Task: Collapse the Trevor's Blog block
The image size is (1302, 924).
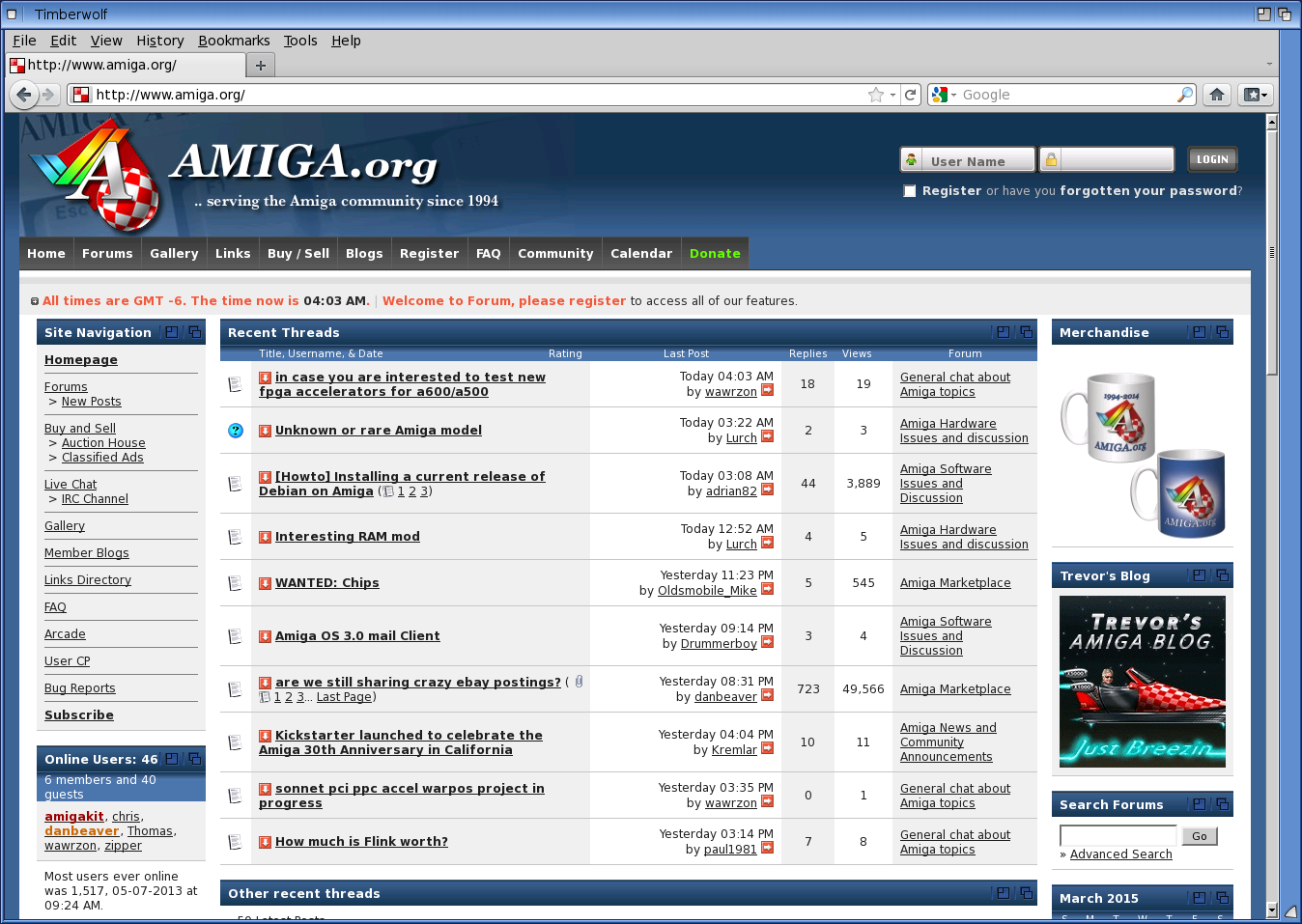Action: (1200, 575)
